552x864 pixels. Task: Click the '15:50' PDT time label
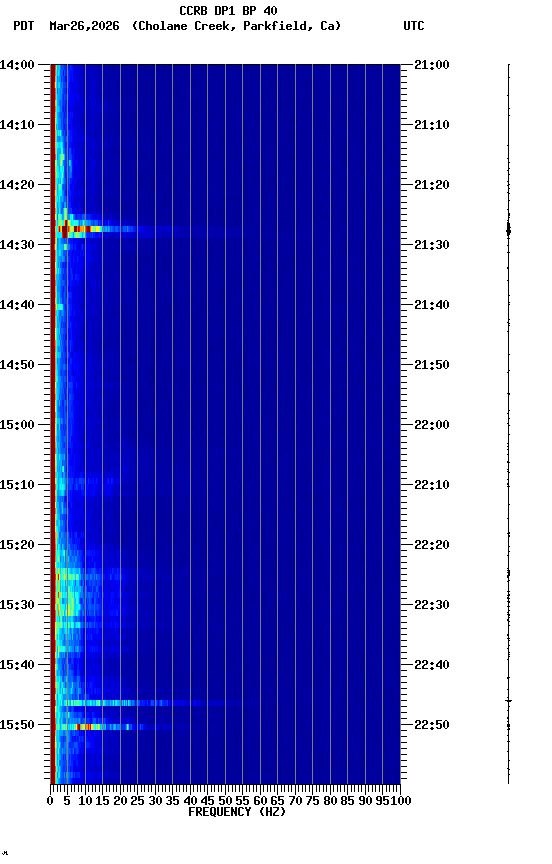(x=17, y=726)
